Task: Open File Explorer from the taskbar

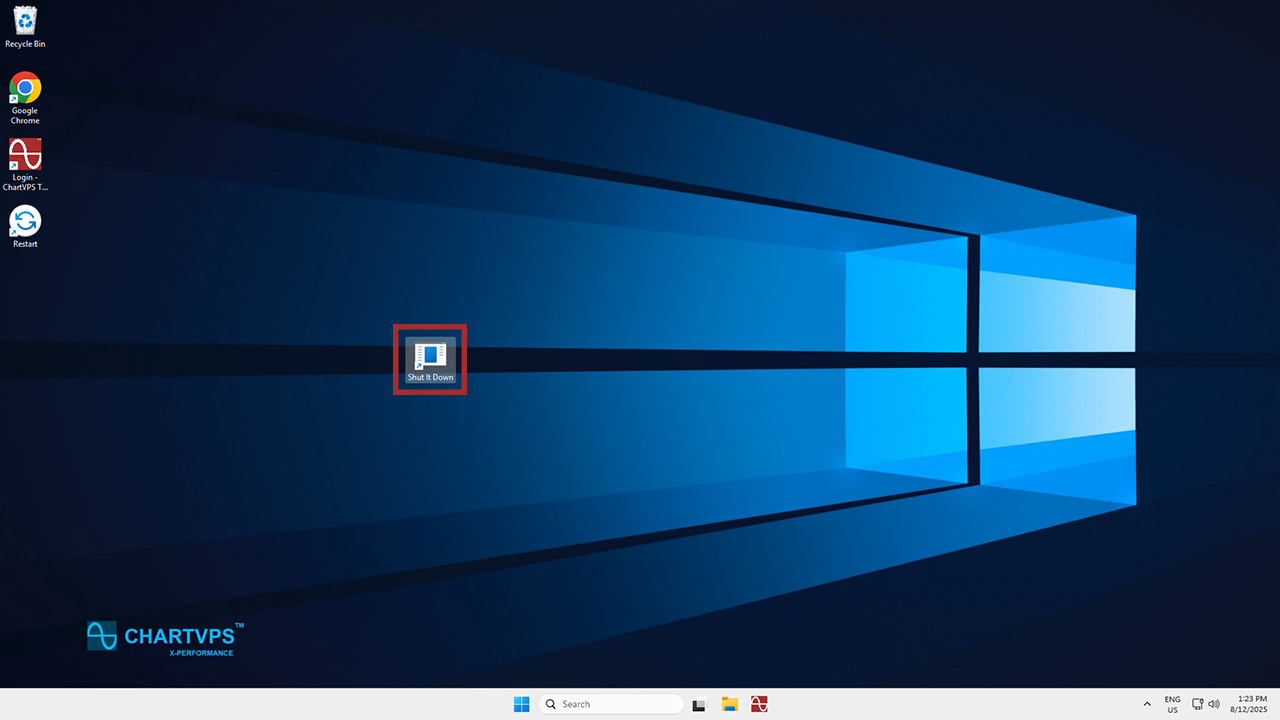Action: (x=730, y=704)
